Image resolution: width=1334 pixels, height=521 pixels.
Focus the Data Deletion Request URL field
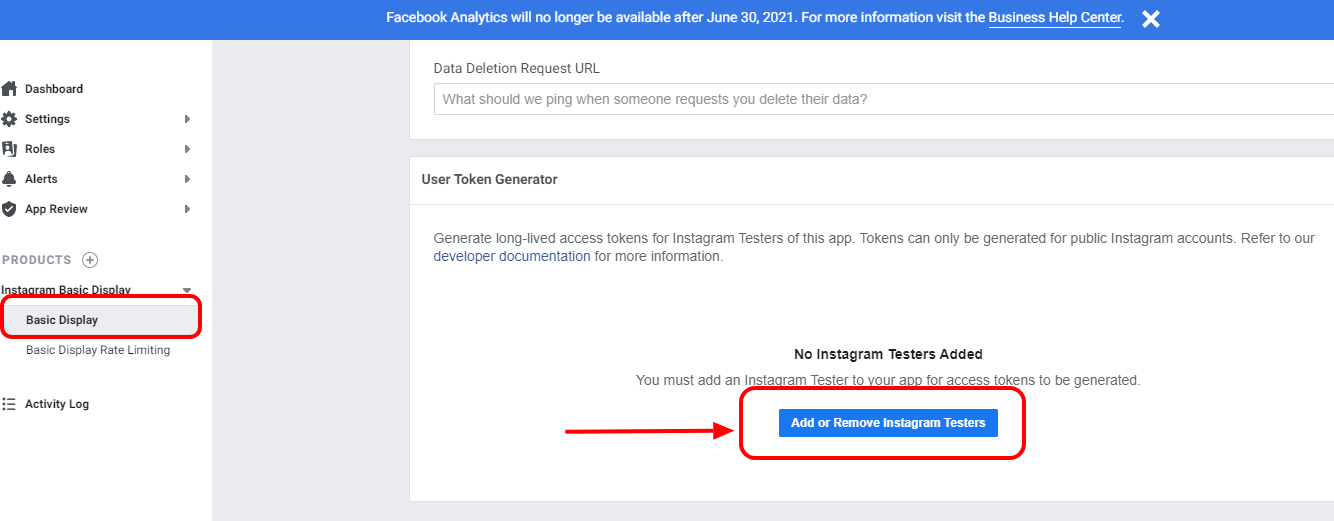pyautogui.click(x=883, y=99)
